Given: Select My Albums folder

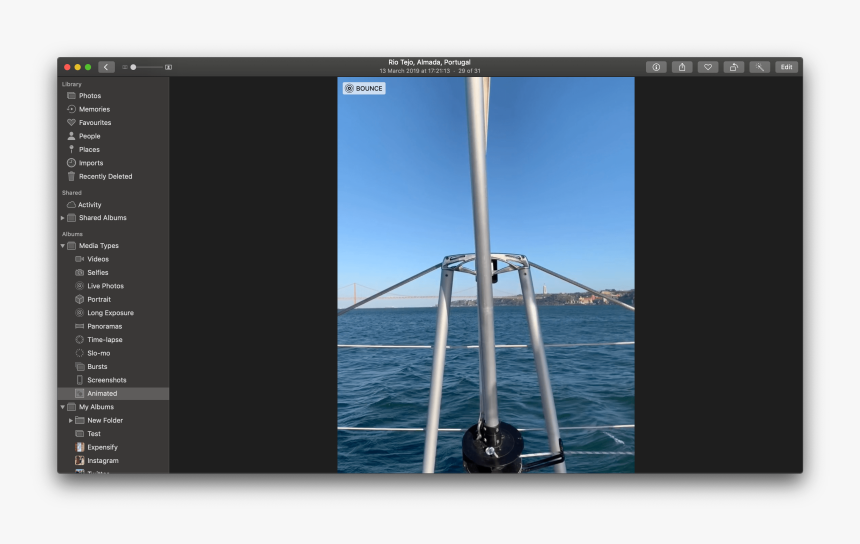Looking at the screenshot, I should pyautogui.click(x=113, y=407).
